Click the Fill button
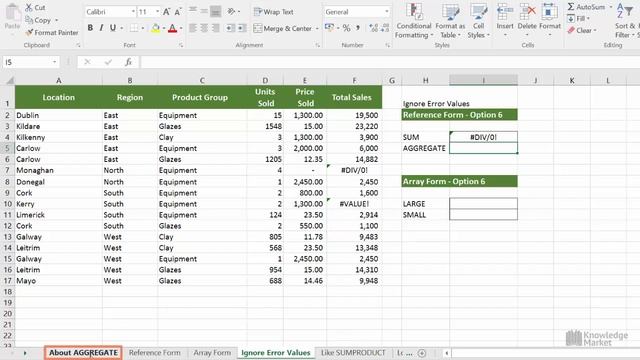The image size is (640, 360). tap(579, 18)
